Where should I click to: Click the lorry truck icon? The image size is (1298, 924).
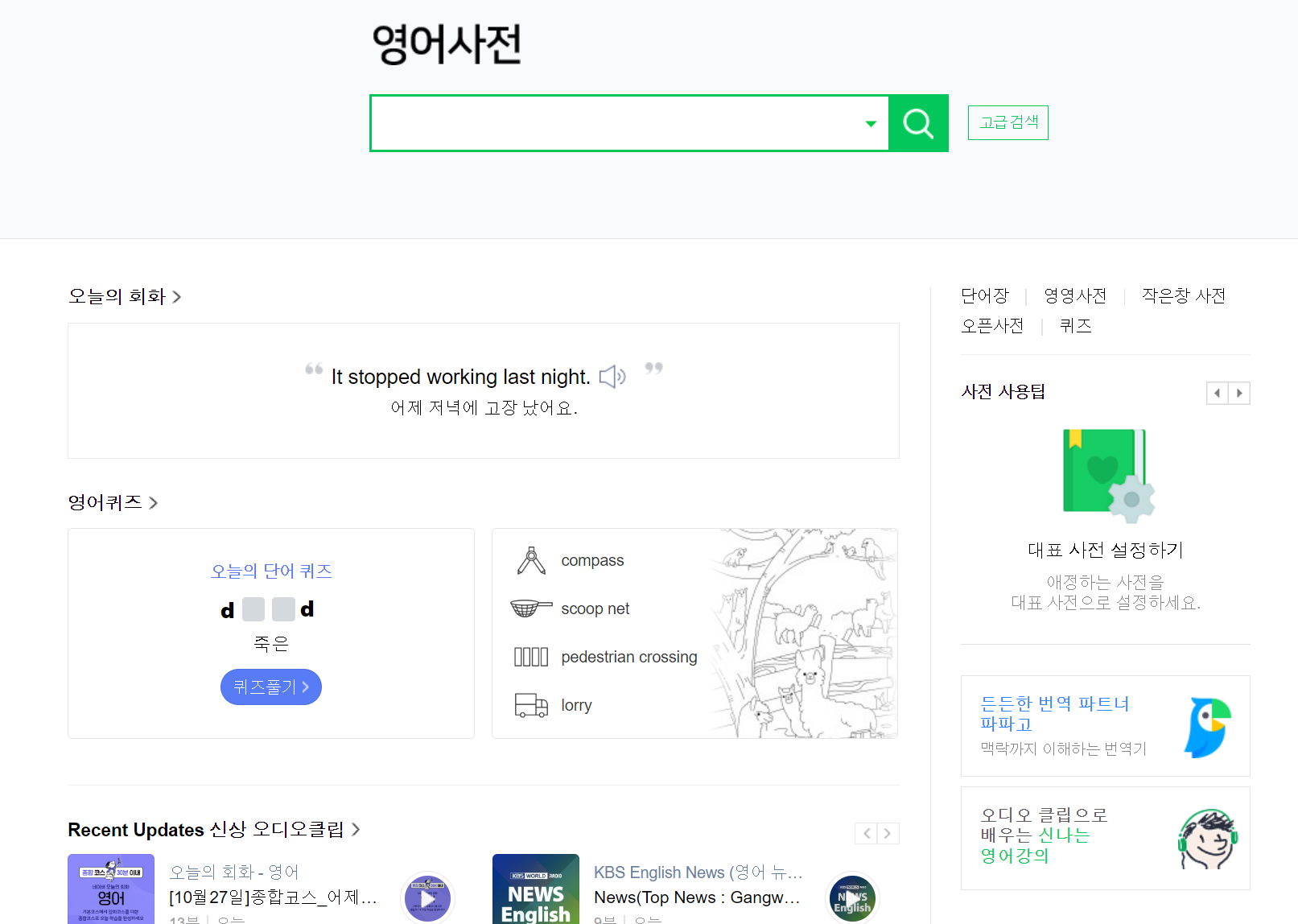click(531, 705)
